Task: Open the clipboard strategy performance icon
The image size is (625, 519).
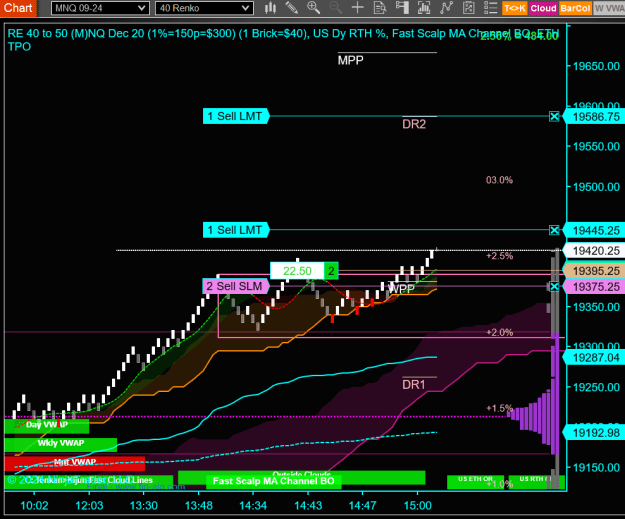Action: pos(469,8)
